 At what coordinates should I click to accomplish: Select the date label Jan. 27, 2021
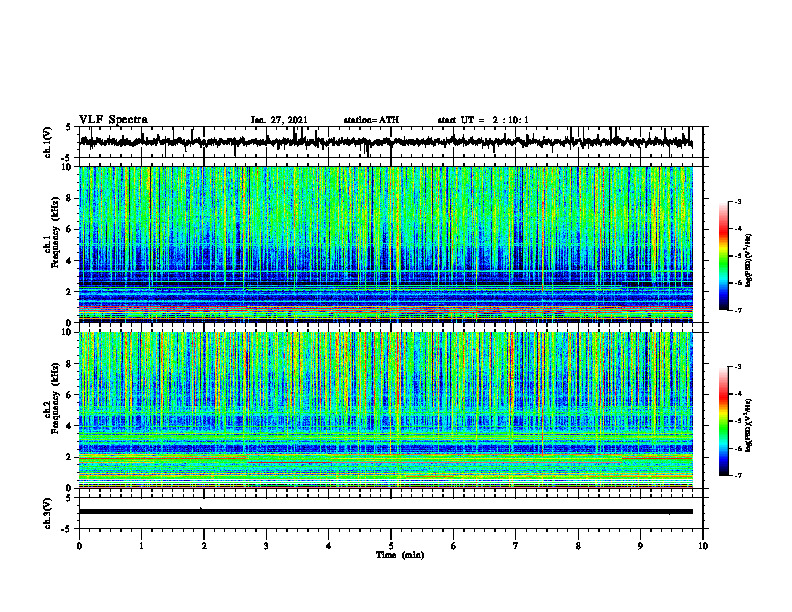pos(279,120)
